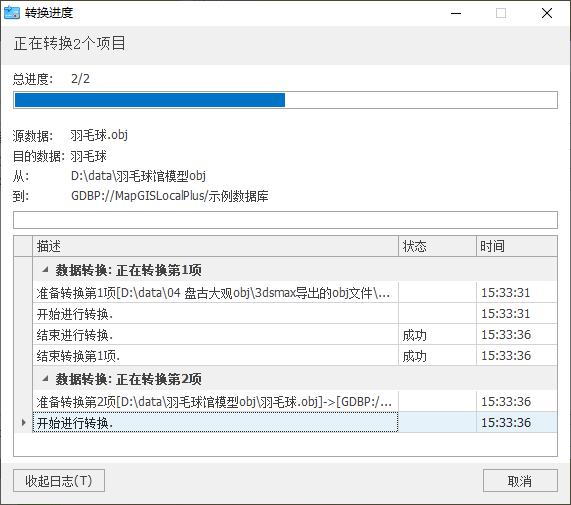Click the 收起日志(T) button
571x505 pixels.
point(59,481)
